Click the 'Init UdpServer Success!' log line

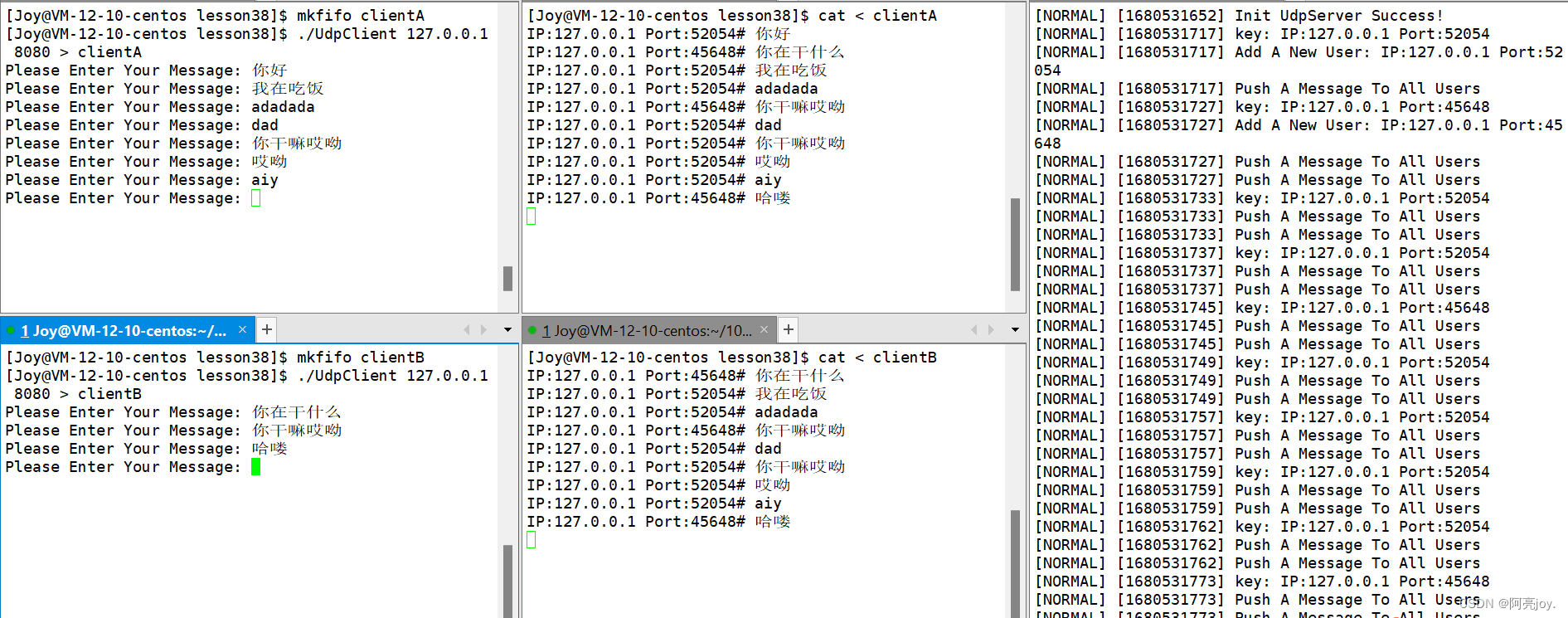point(1239,16)
